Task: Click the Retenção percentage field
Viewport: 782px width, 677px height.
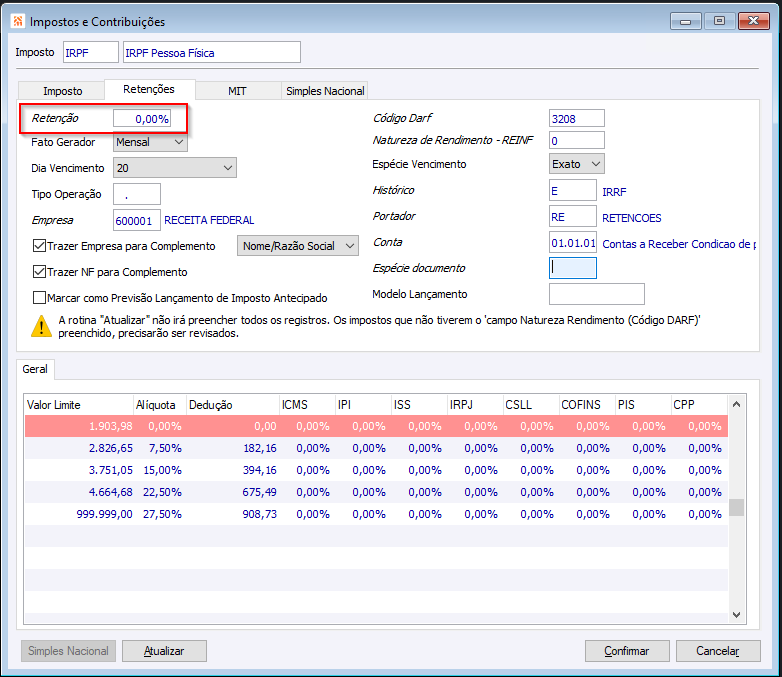Action: pos(142,119)
